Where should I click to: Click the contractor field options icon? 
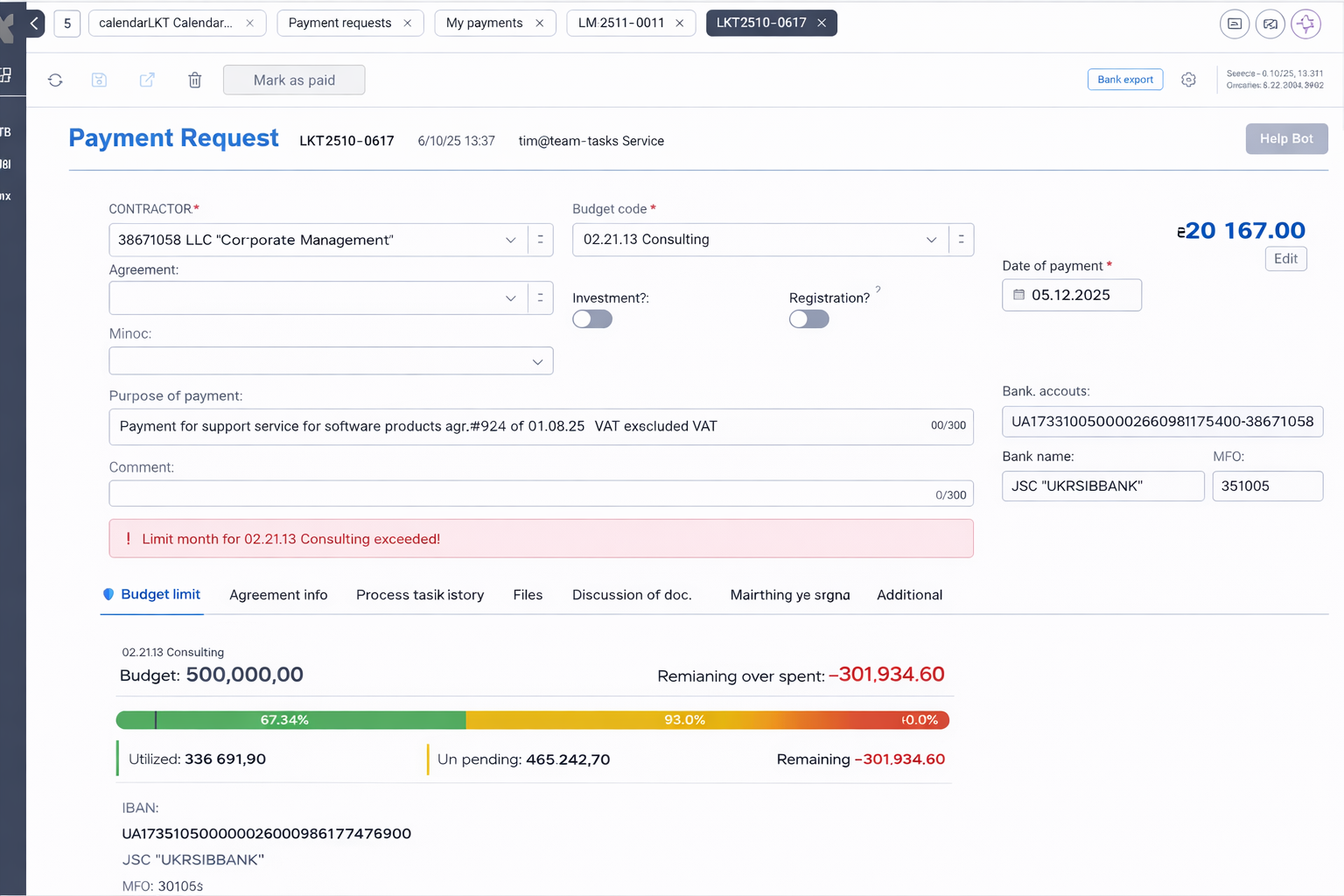(540, 240)
